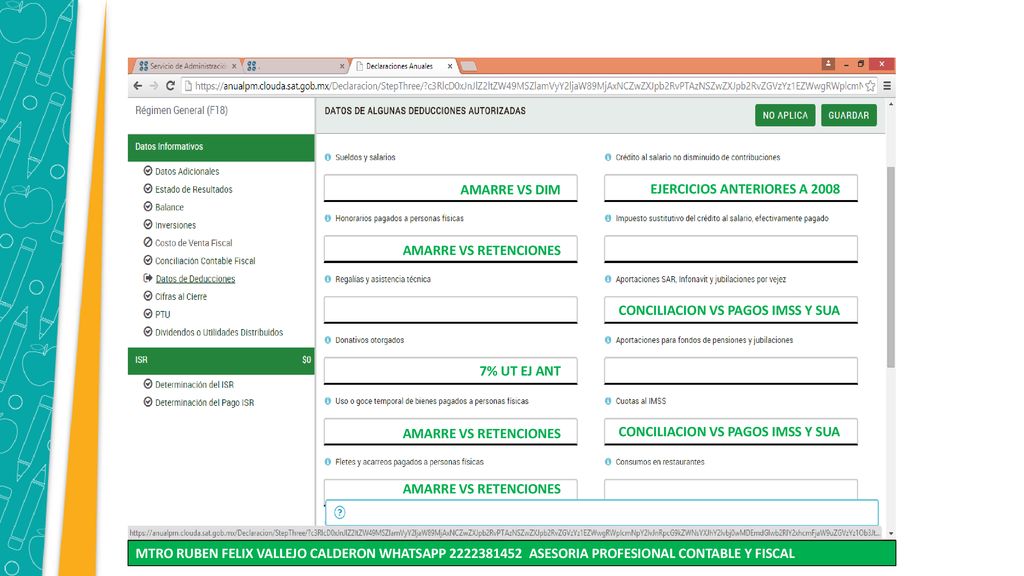
Task: Click info icon beside Aportaciones para fondos de pensiones
Action: 608,340
